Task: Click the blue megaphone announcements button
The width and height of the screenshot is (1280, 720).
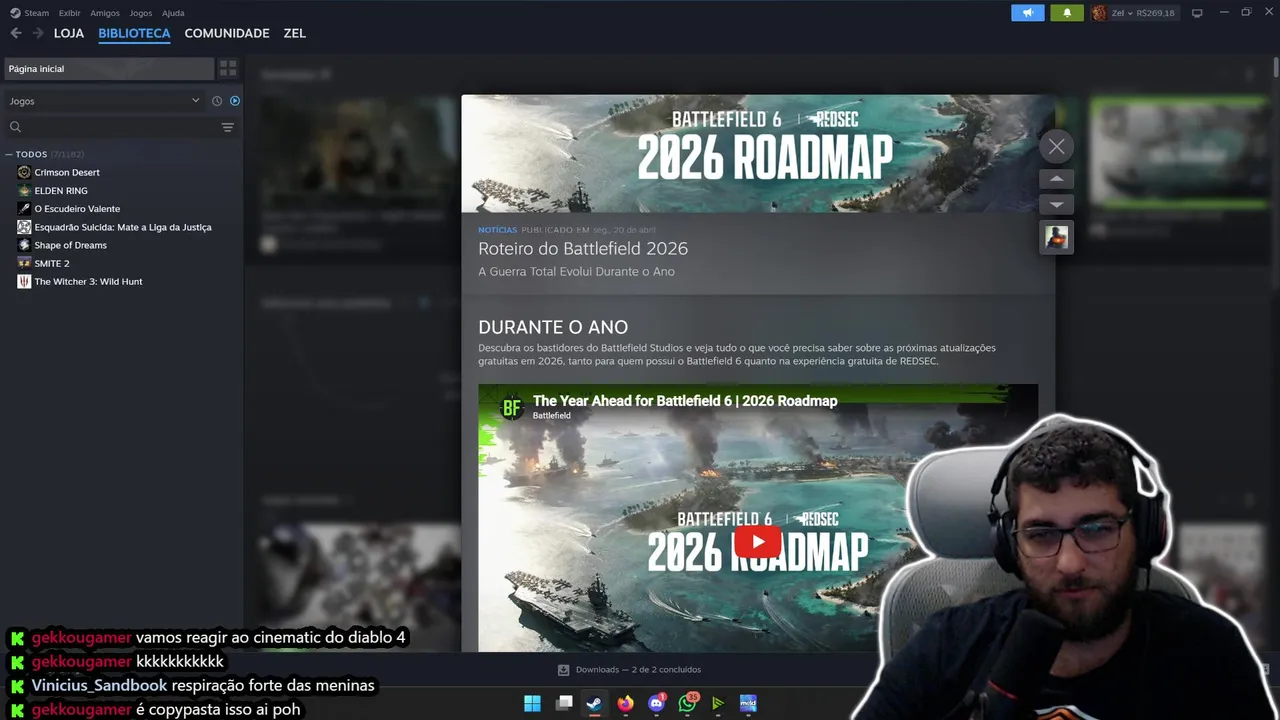Action: (x=1027, y=13)
